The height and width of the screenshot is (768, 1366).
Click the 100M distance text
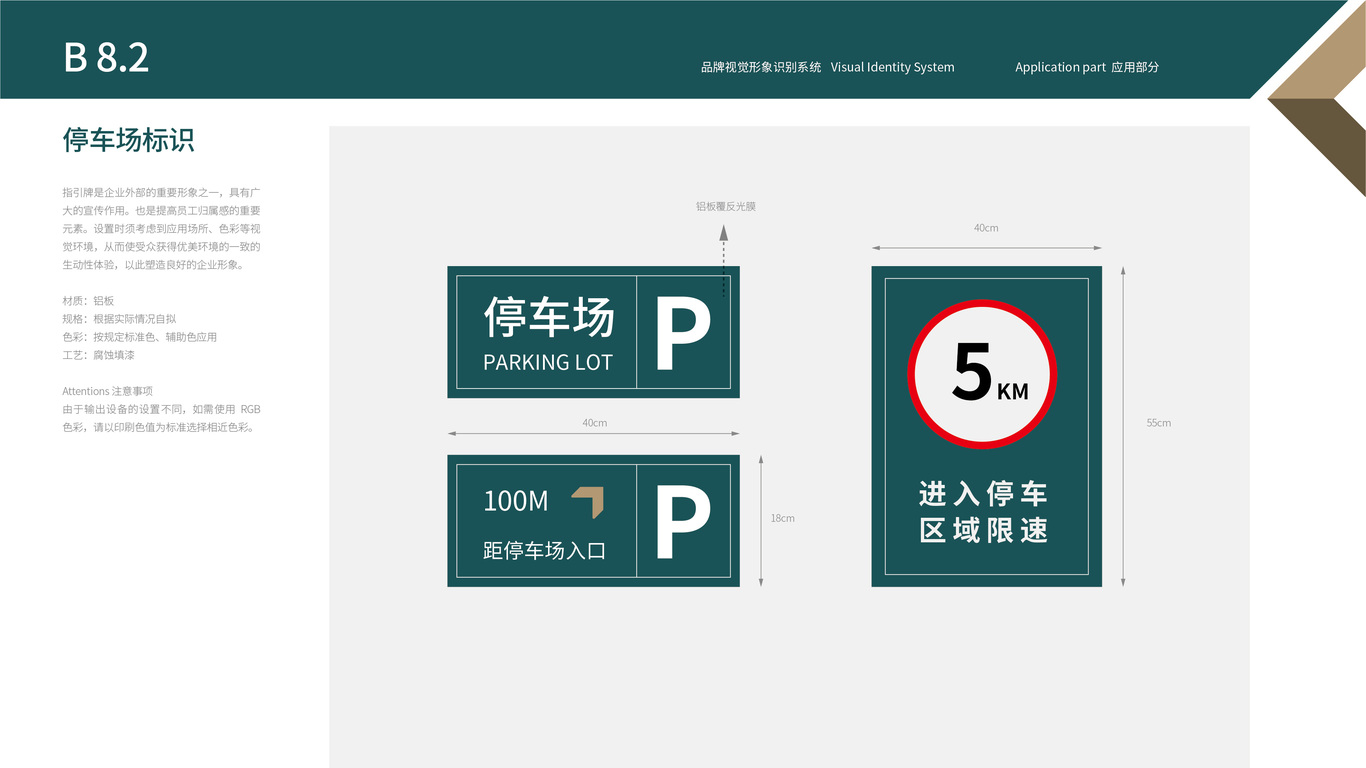point(516,501)
